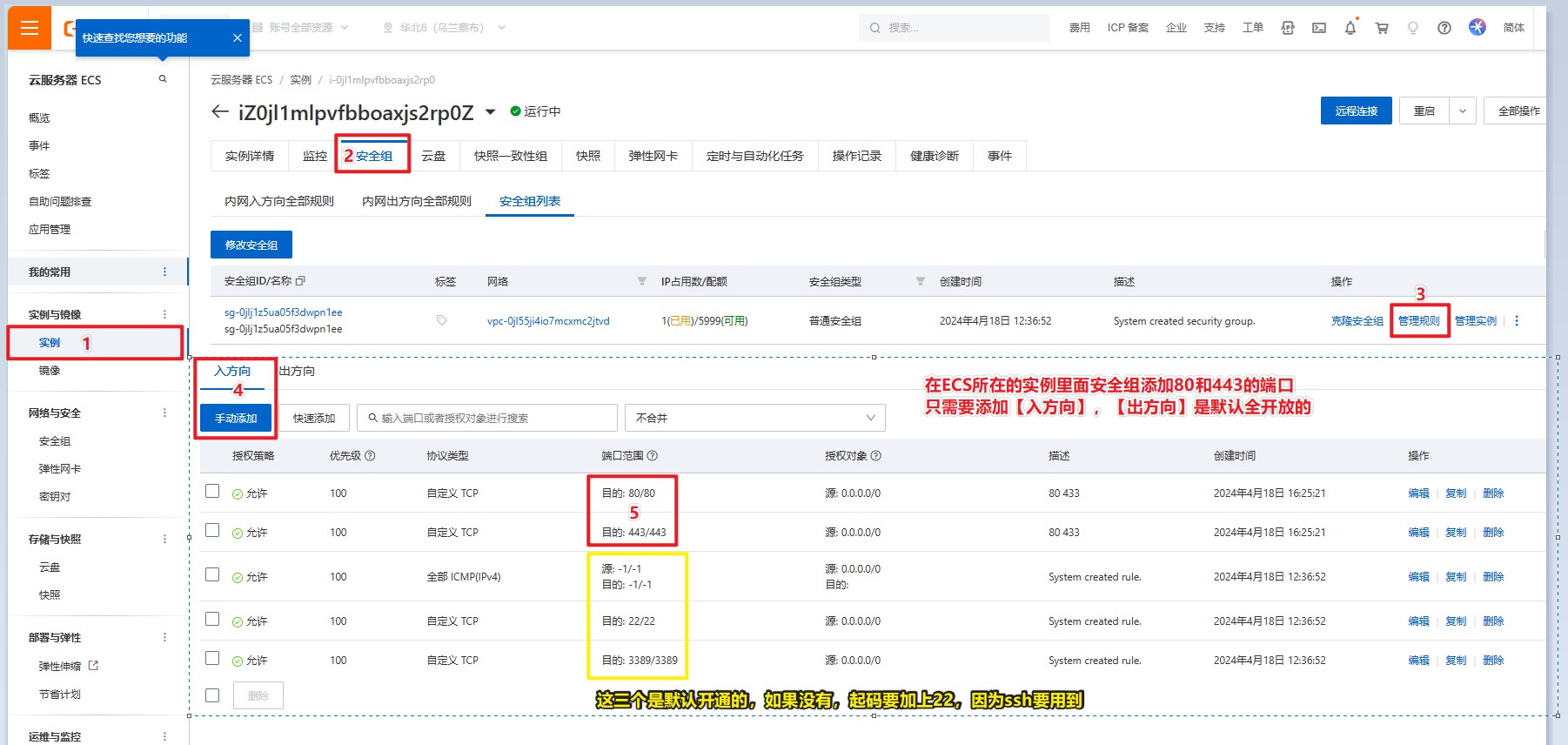Focus the port or object search field

coord(487,418)
